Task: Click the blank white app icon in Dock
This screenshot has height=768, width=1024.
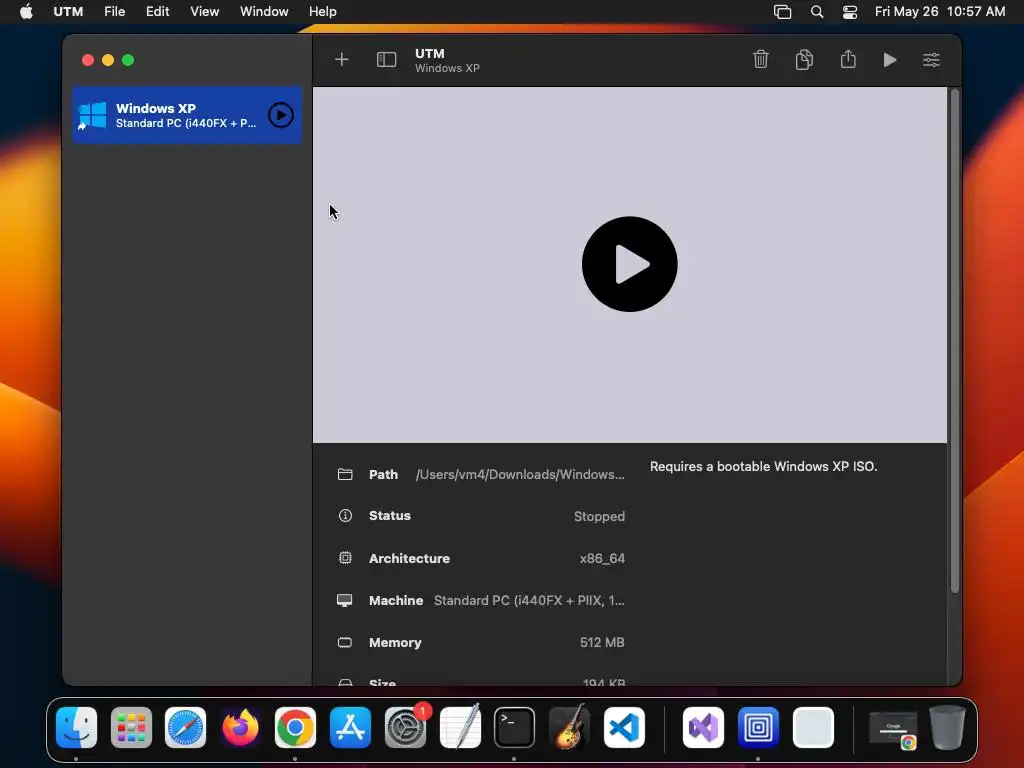Action: click(x=813, y=727)
